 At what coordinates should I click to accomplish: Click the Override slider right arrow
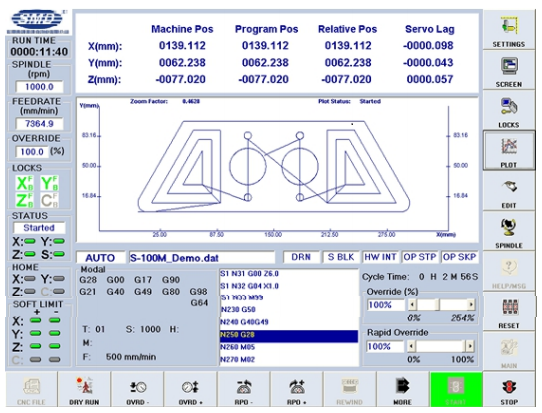471,305
